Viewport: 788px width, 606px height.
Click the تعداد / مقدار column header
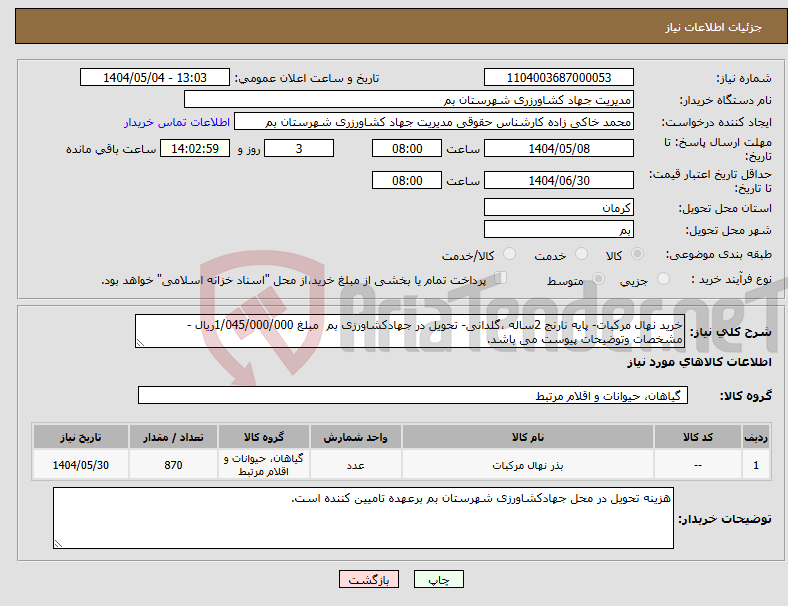pyautogui.click(x=173, y=437)
